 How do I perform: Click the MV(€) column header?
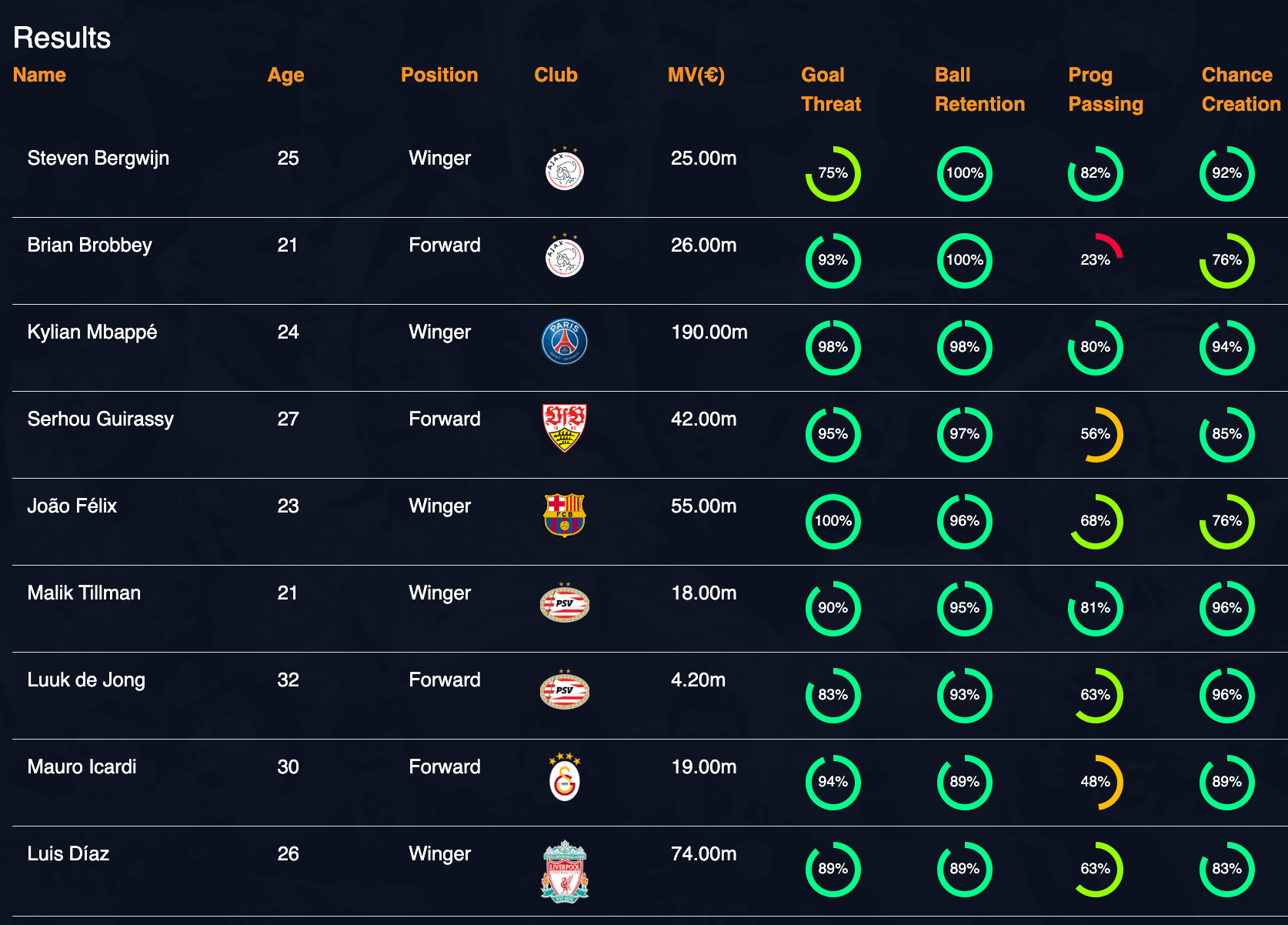696,75
